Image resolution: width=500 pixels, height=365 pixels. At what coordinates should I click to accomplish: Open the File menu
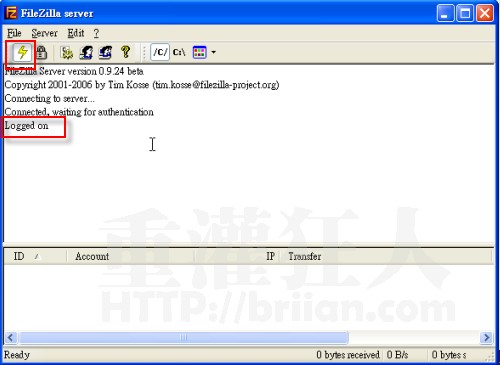14,33
